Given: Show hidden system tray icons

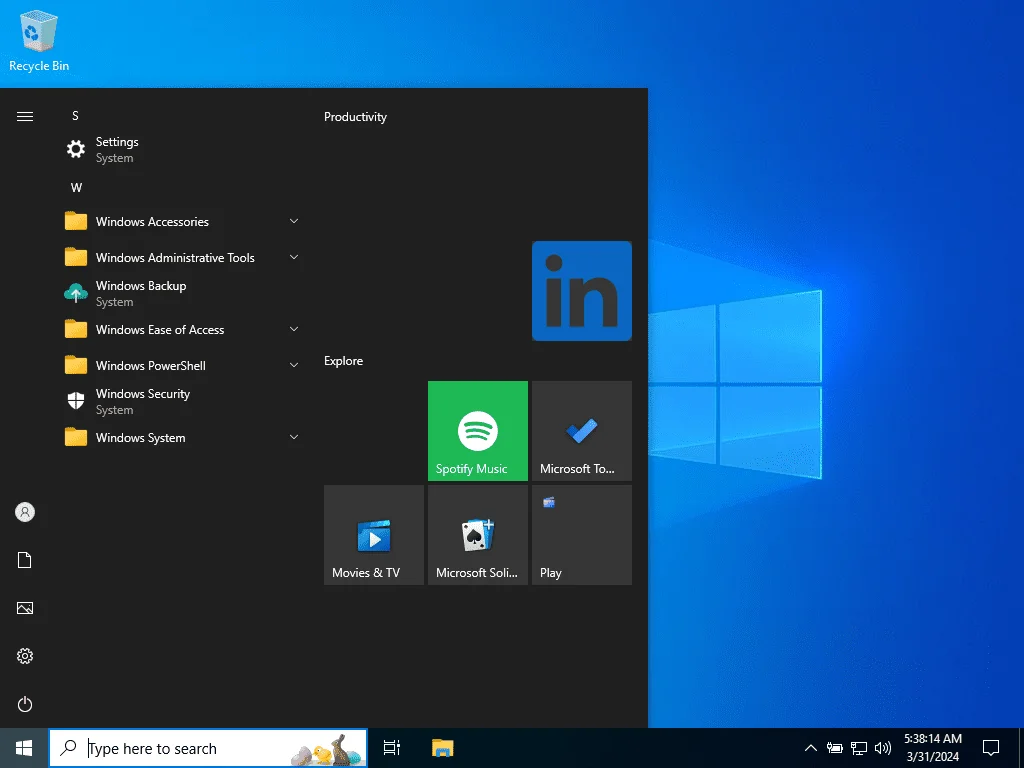Looking at the screenshot, I should tap(810, 748).
